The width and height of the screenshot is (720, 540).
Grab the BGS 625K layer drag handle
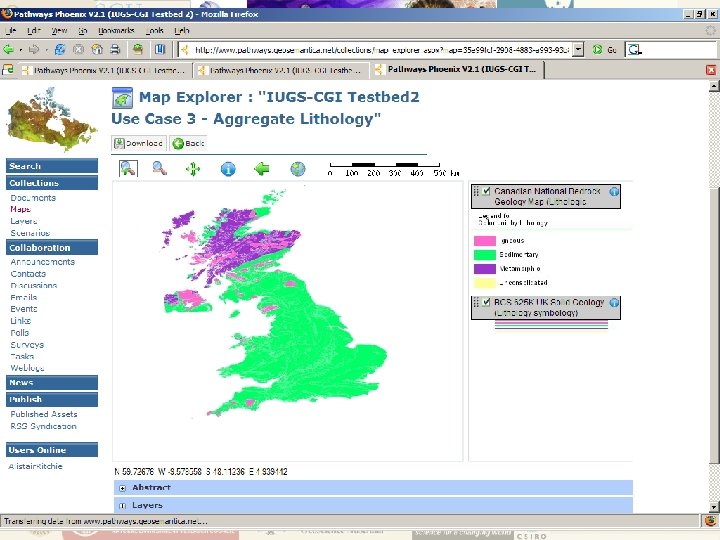click(476, 302)
